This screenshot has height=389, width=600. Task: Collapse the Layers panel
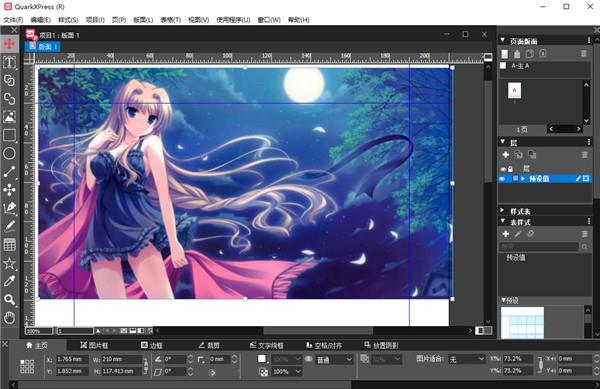coord(503,142)
